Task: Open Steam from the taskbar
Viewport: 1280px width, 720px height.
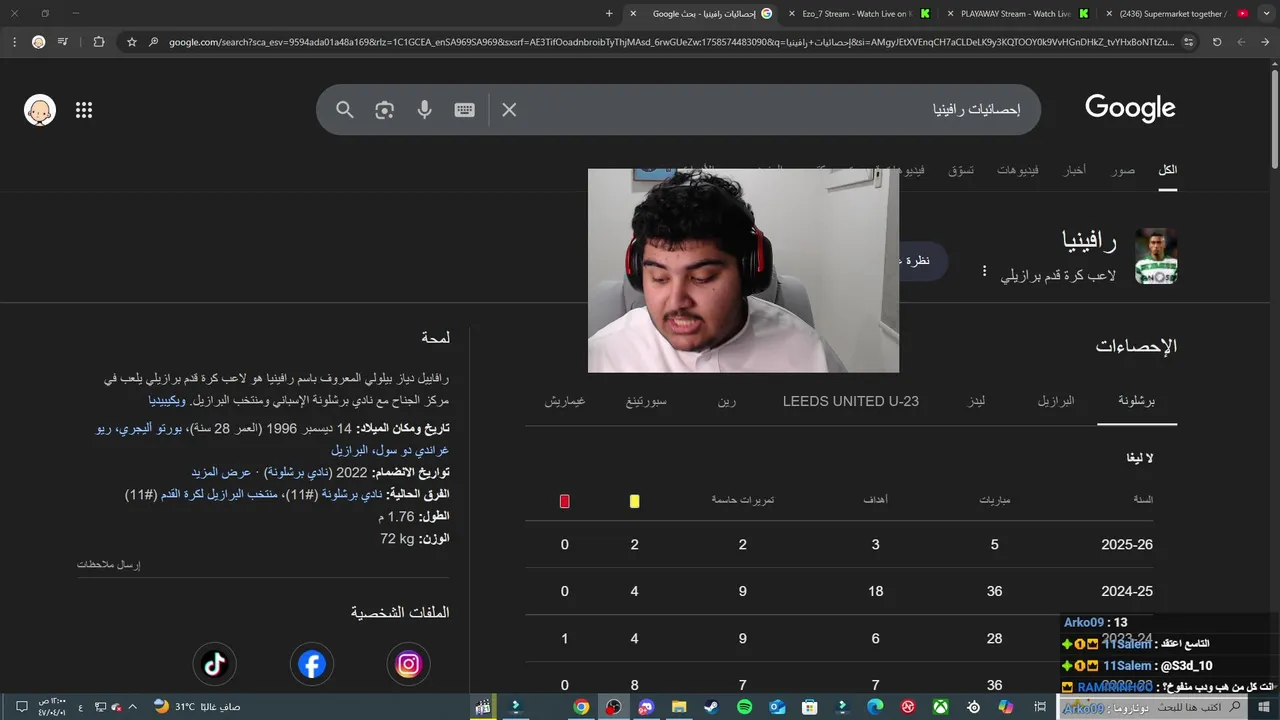Action: (x=711, y=707)
